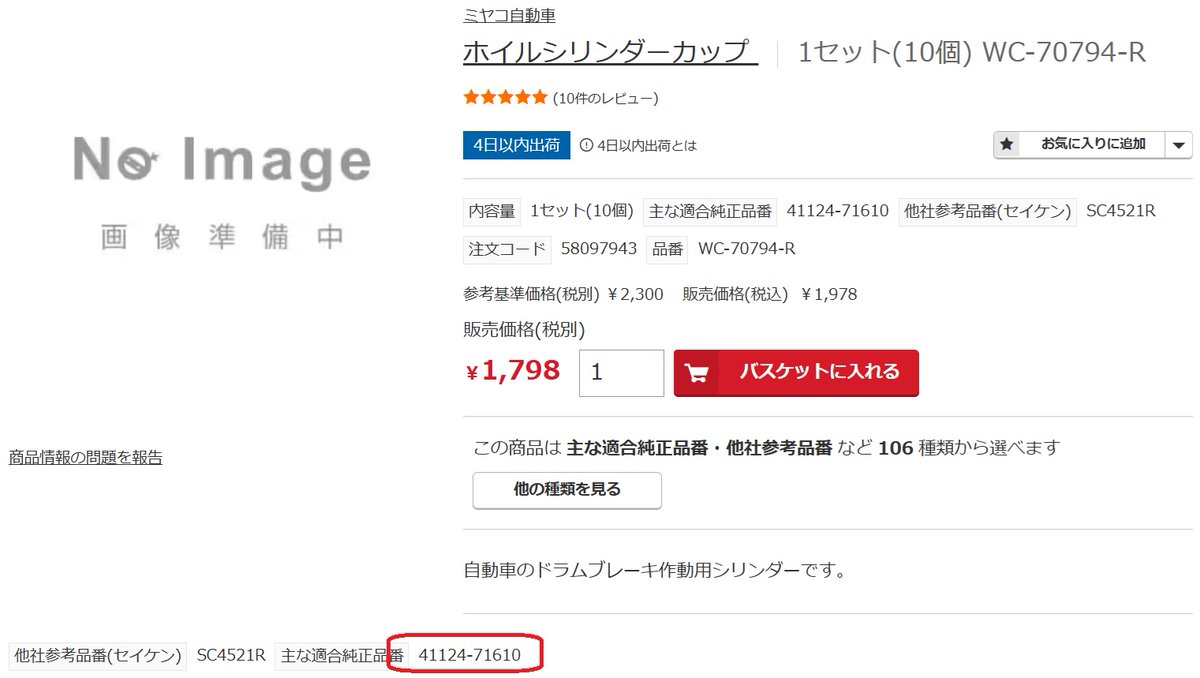
Task: Click the 内容量 label tag
Action: pyautogui.click(x=492, y=211)
